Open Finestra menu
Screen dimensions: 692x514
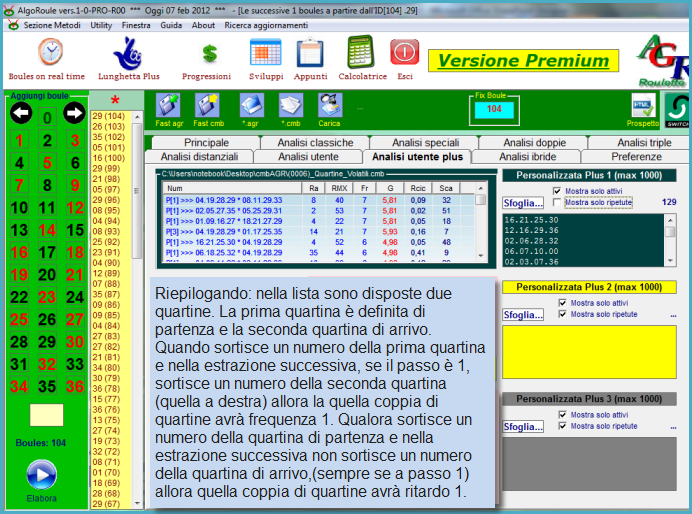pos(136,25)
